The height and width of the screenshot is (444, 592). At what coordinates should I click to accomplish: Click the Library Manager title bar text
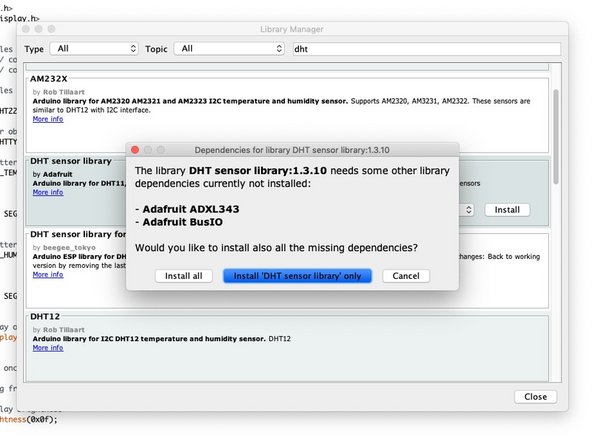tap(291, 29)
